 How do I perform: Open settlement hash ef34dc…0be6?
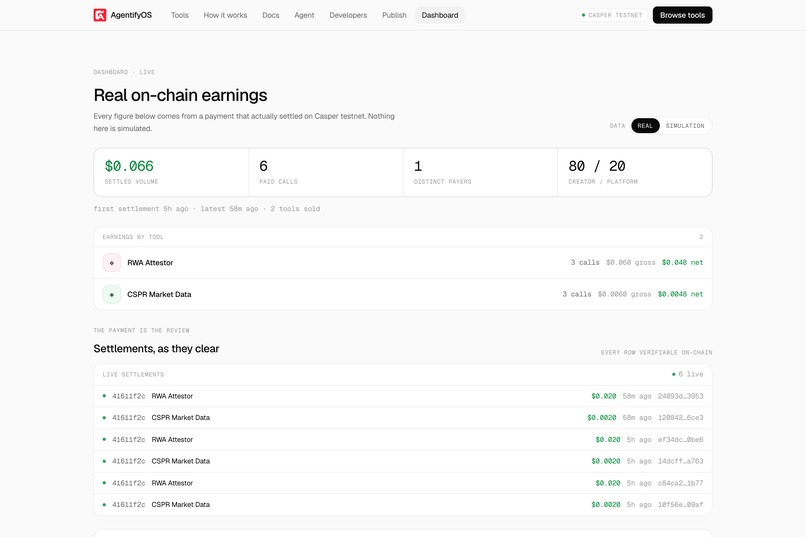(681, 440)
